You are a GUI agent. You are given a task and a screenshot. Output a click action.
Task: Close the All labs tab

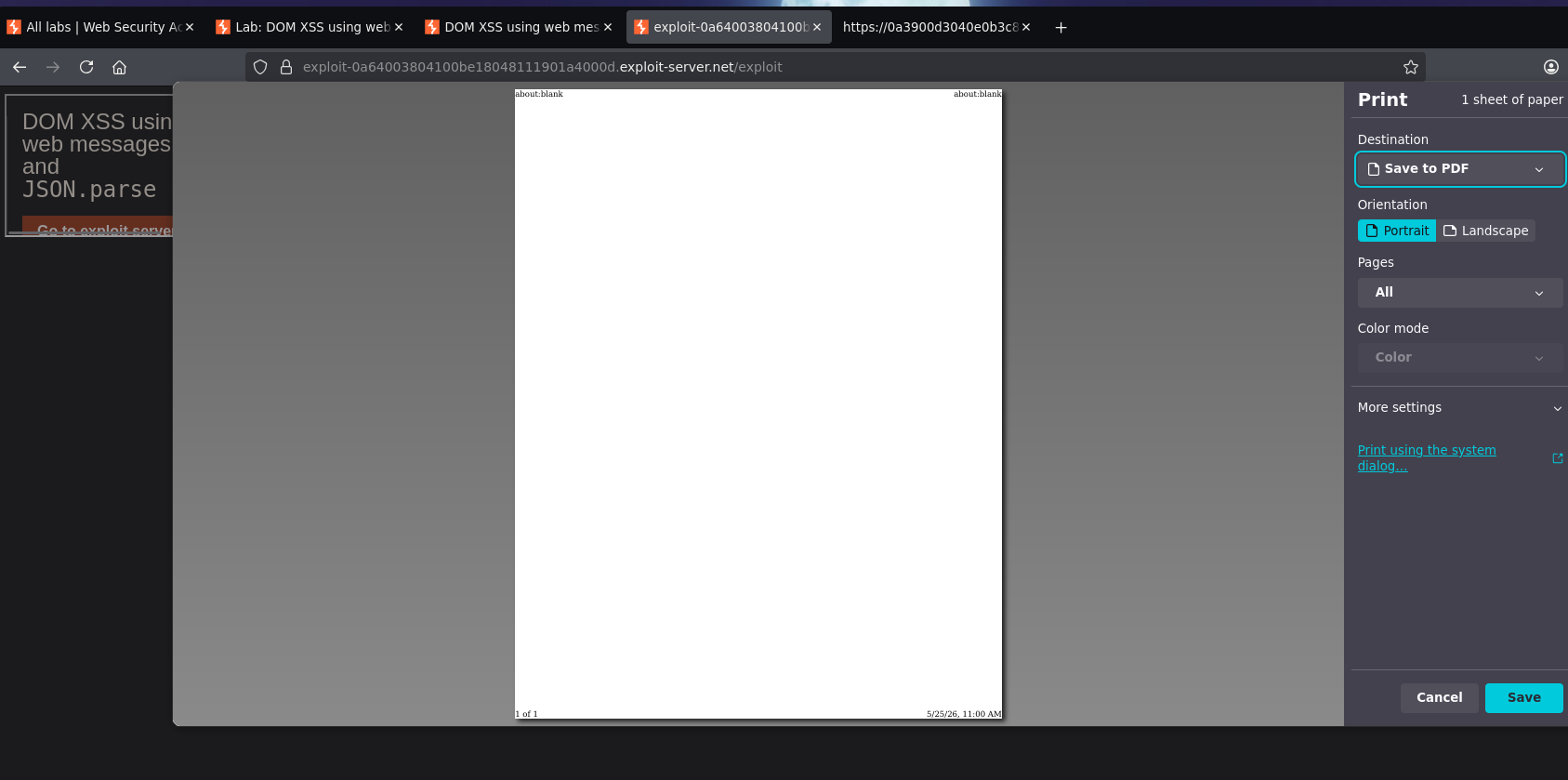tap(190, 27)
